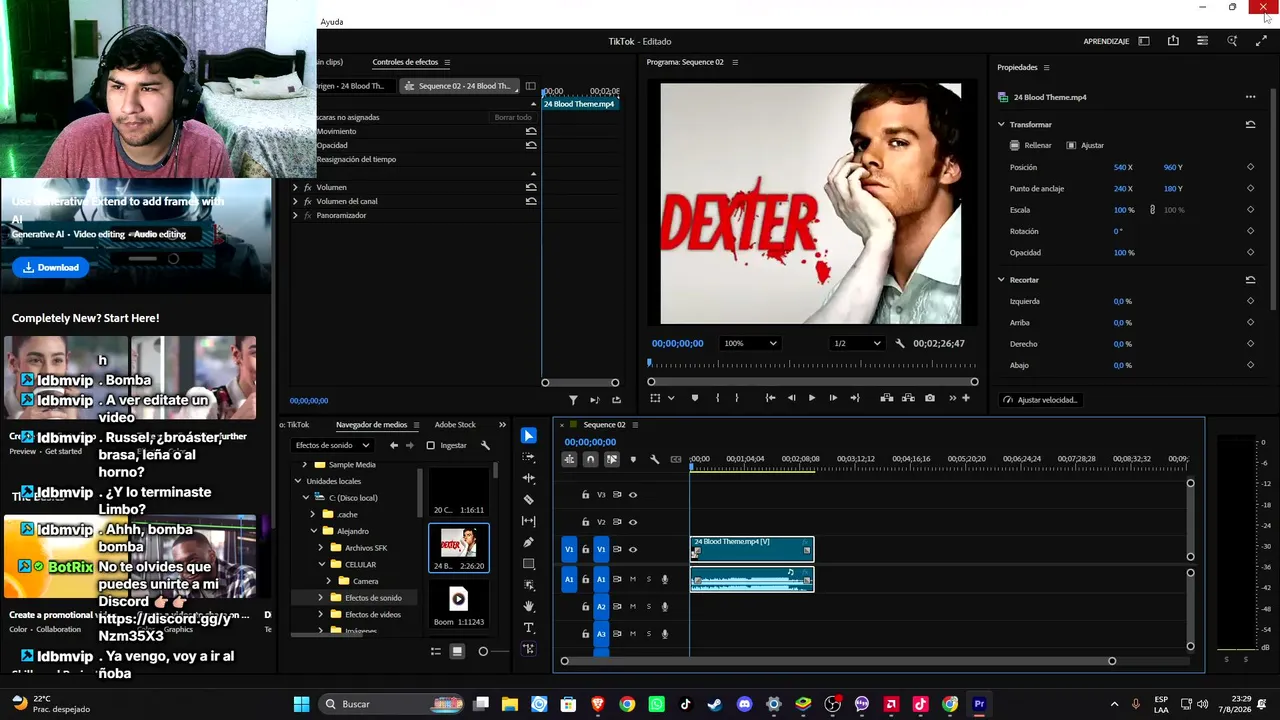Open the APRENDIZAJE workspace

tap(1106, 41)
